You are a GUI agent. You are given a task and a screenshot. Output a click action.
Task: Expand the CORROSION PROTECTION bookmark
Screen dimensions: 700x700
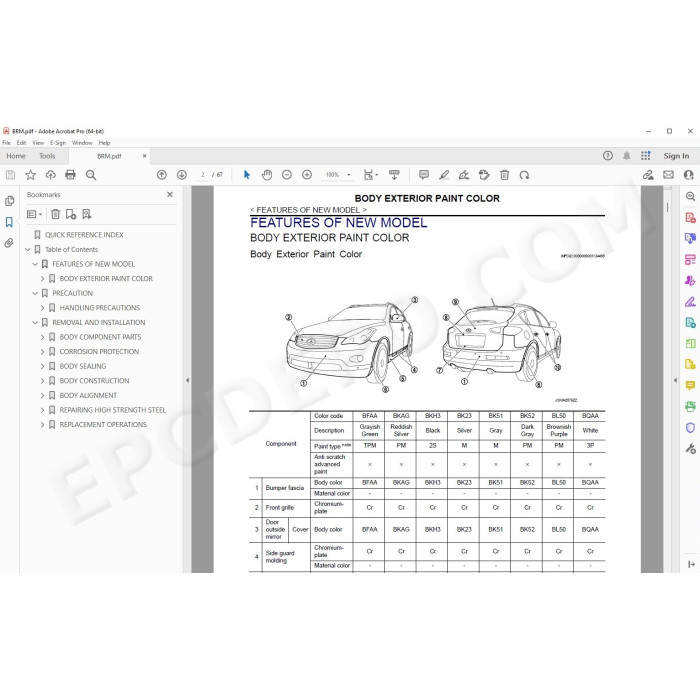point(42,352)
